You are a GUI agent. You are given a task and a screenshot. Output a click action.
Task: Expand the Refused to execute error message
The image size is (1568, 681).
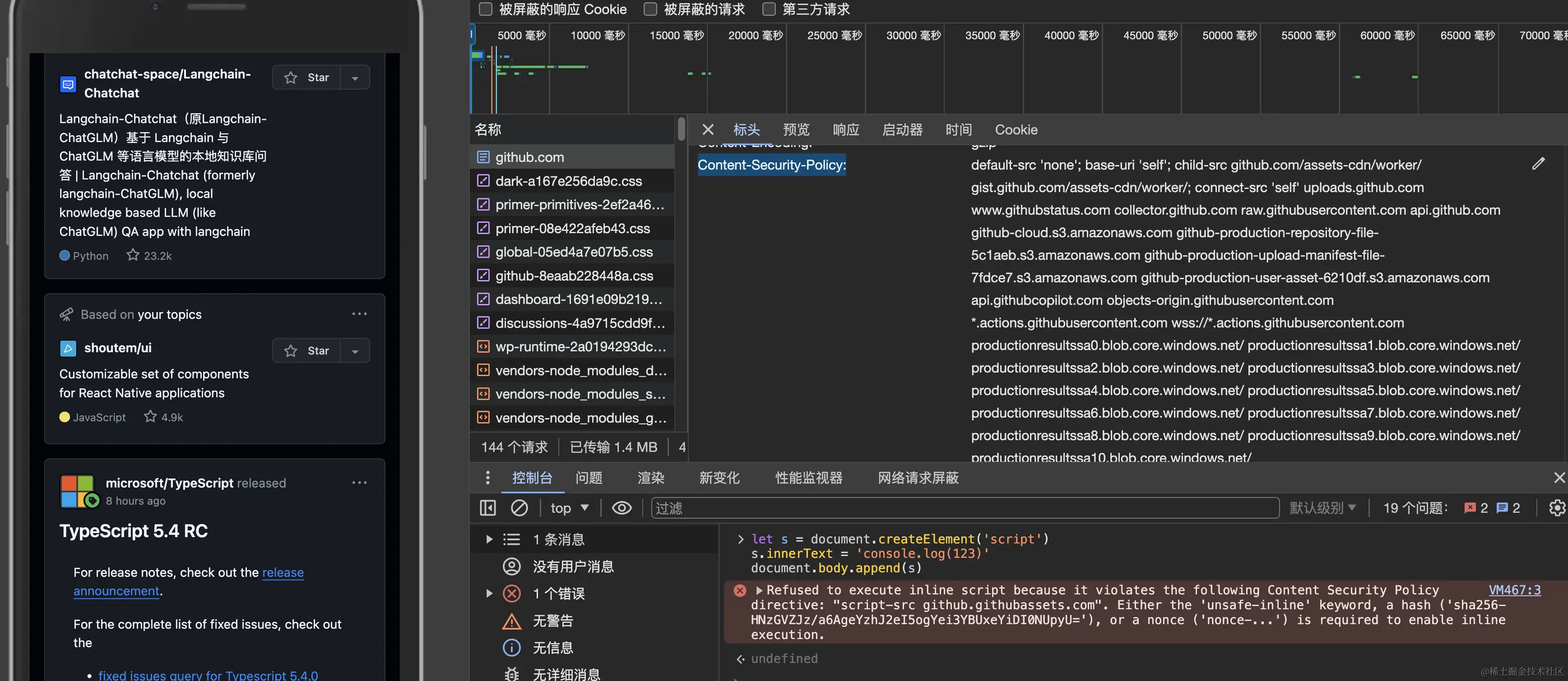click(x=759, y=590)
